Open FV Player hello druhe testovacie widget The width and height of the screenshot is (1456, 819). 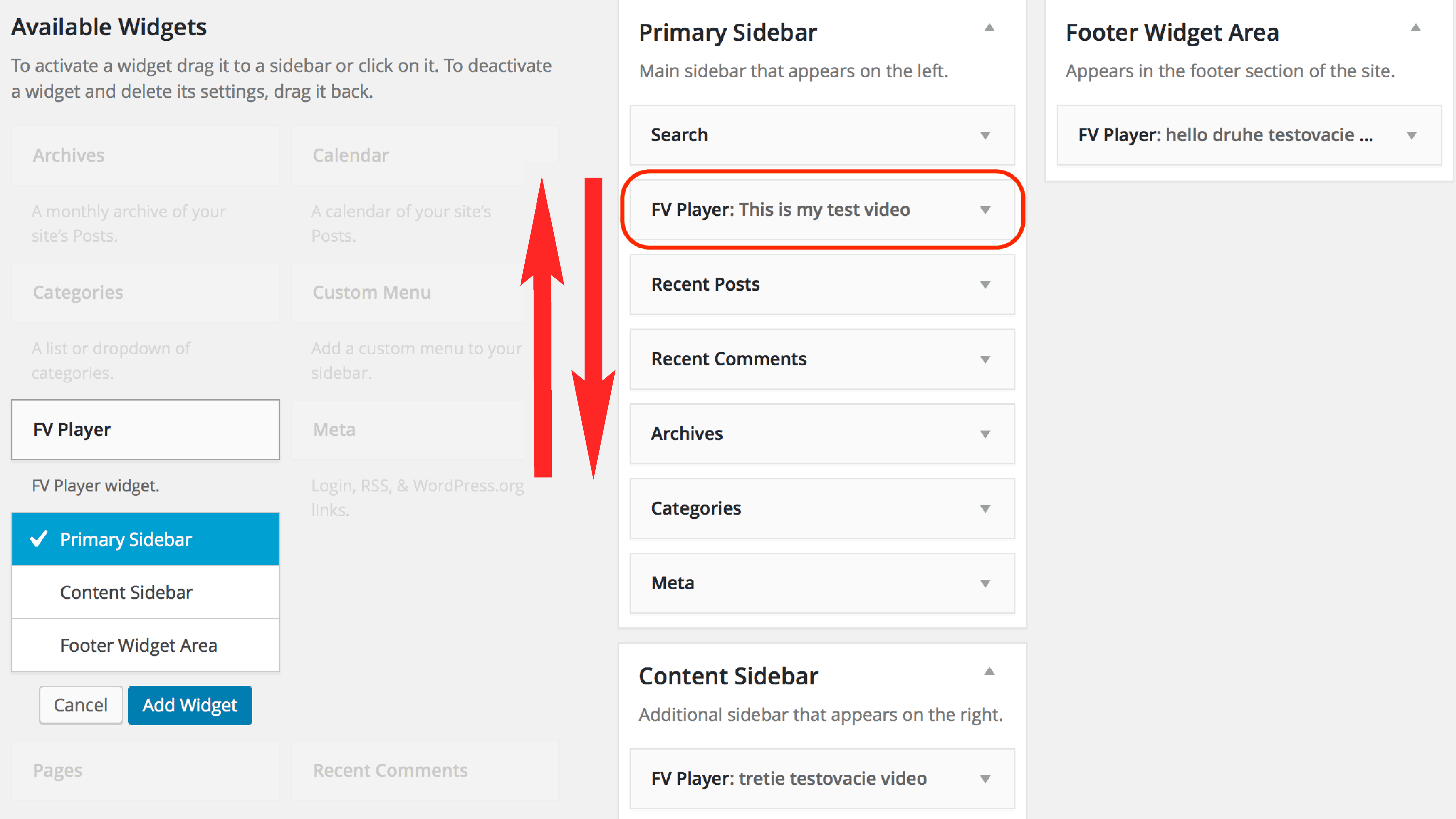pos(1411,135)
